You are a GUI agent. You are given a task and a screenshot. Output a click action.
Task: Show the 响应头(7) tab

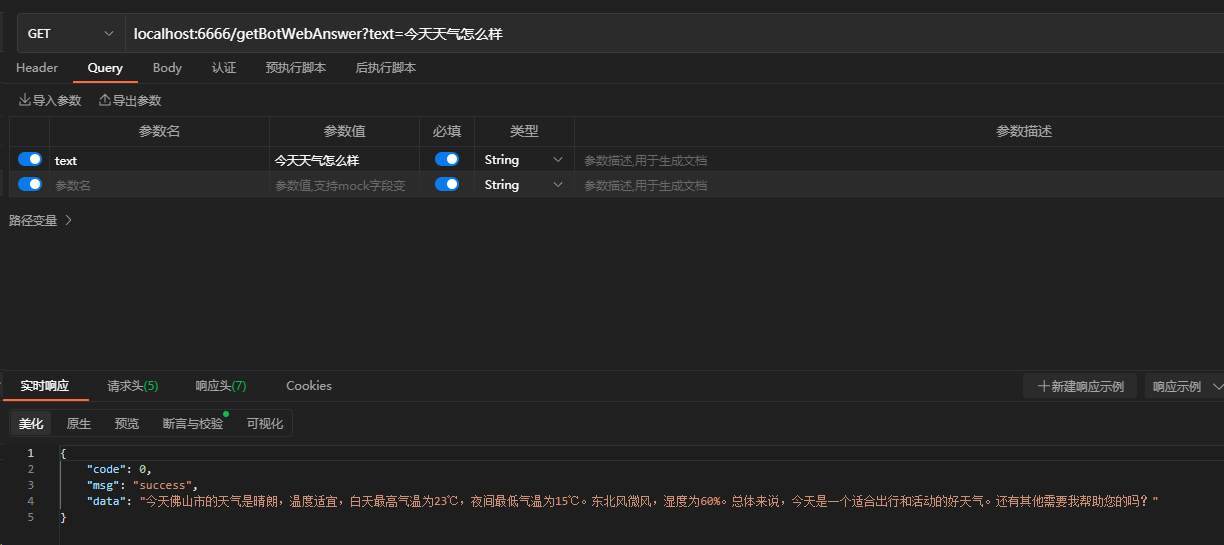[220, 386]
